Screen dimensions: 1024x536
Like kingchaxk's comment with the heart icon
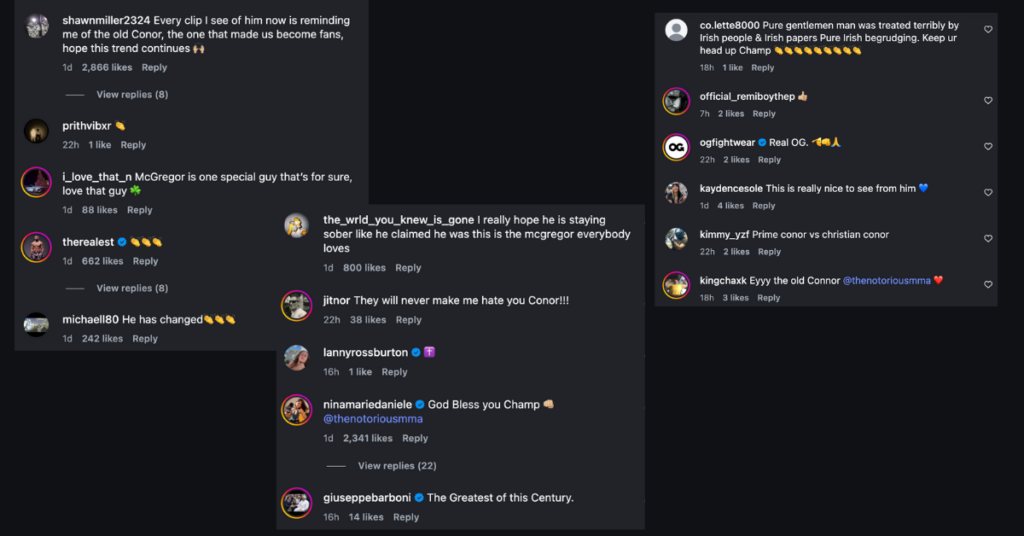[x=988, y=285]
